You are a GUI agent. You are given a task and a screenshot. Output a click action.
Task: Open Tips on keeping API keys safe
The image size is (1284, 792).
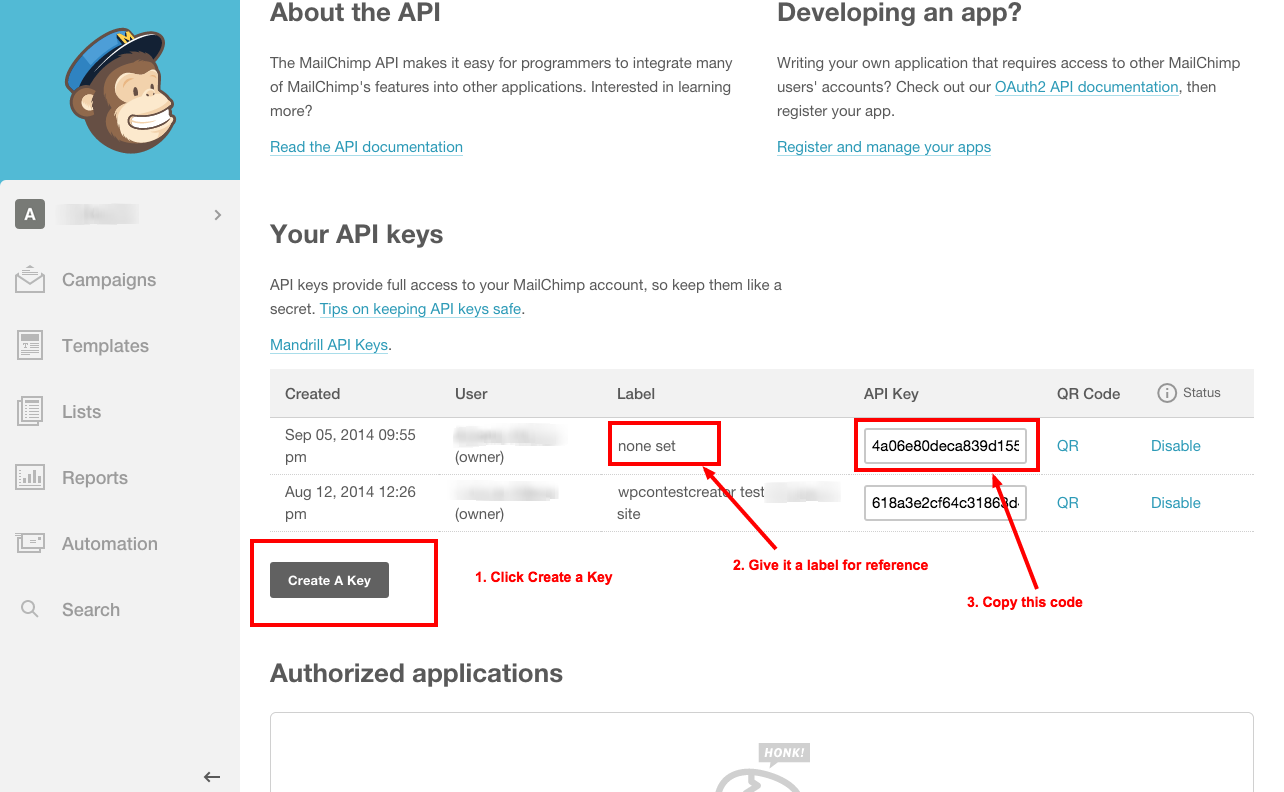pyautogui.click(x=420, y=309)
